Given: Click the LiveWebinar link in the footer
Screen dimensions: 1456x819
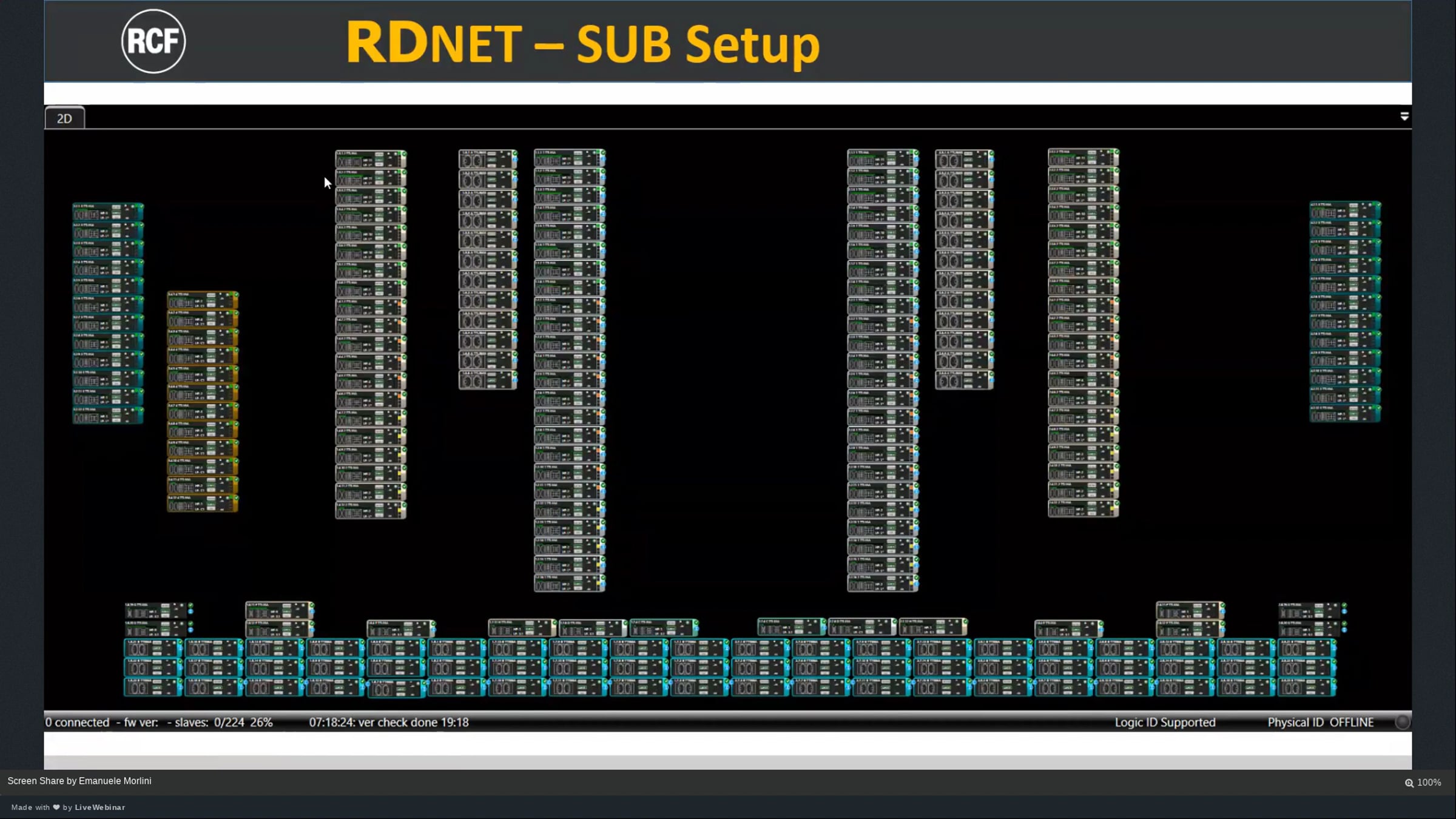Looking at the screenshot, I should tap(99, 807).
